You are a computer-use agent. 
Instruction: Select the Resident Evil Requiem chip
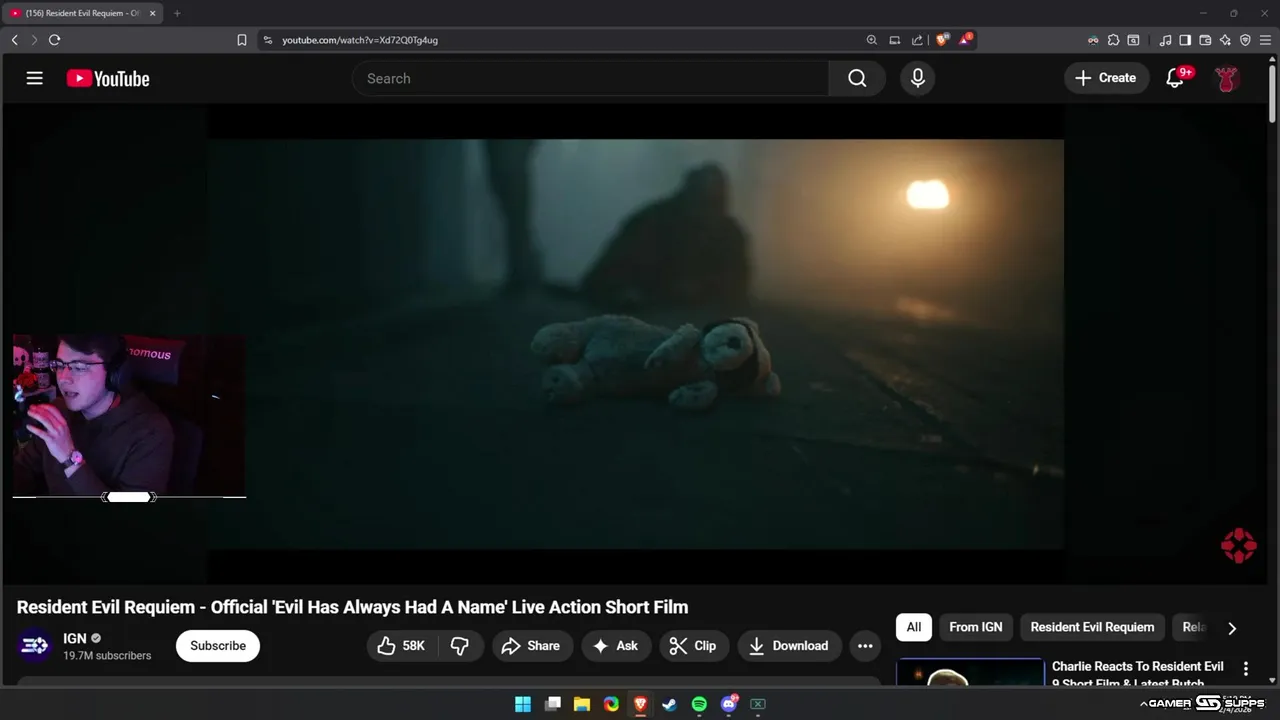1092,627
